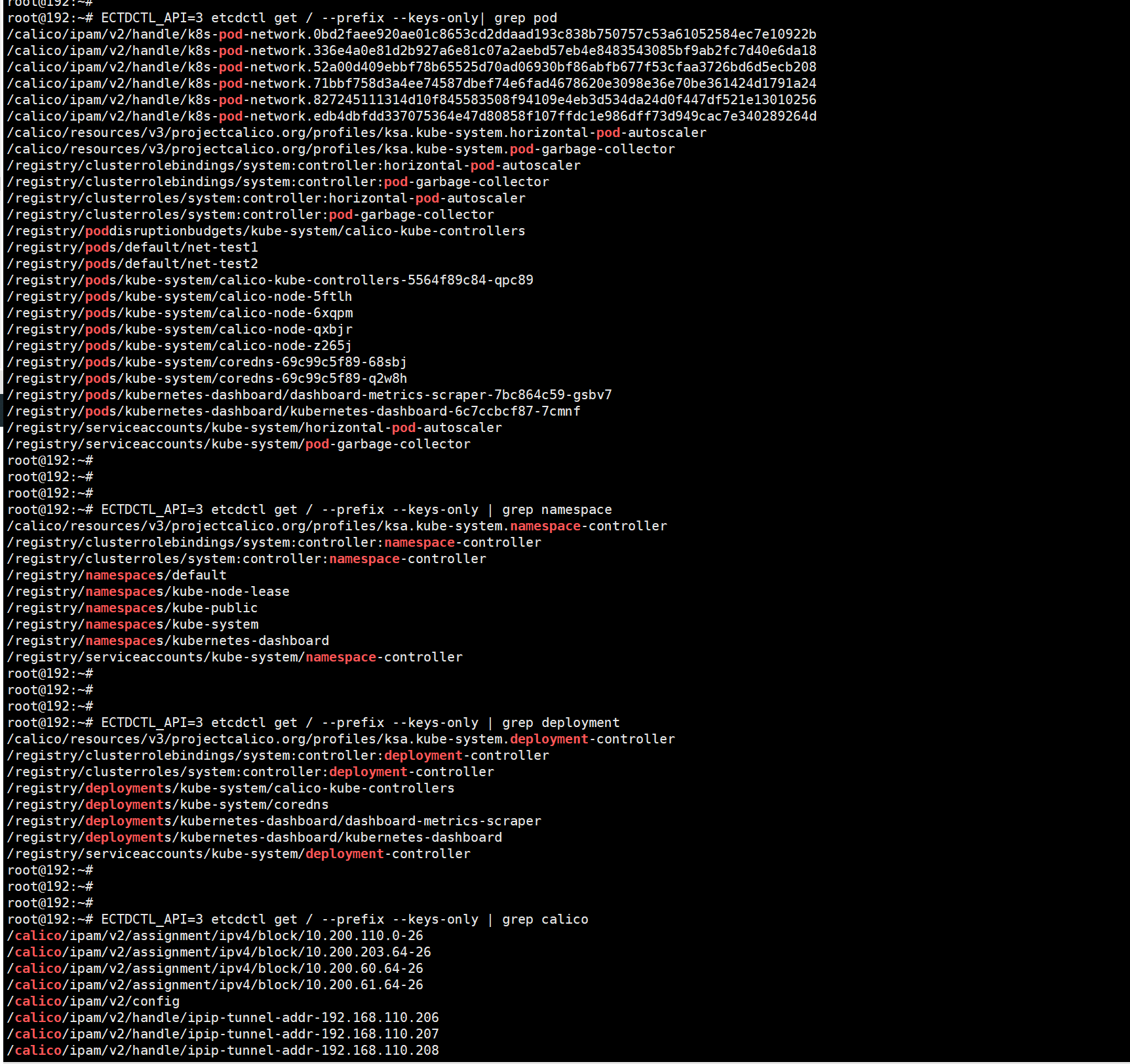Viewport: 1130px width, 1064px height.
Task: Pick the clusterrolebindings "namespace-controller" line
Action: (x=274, y=542)
